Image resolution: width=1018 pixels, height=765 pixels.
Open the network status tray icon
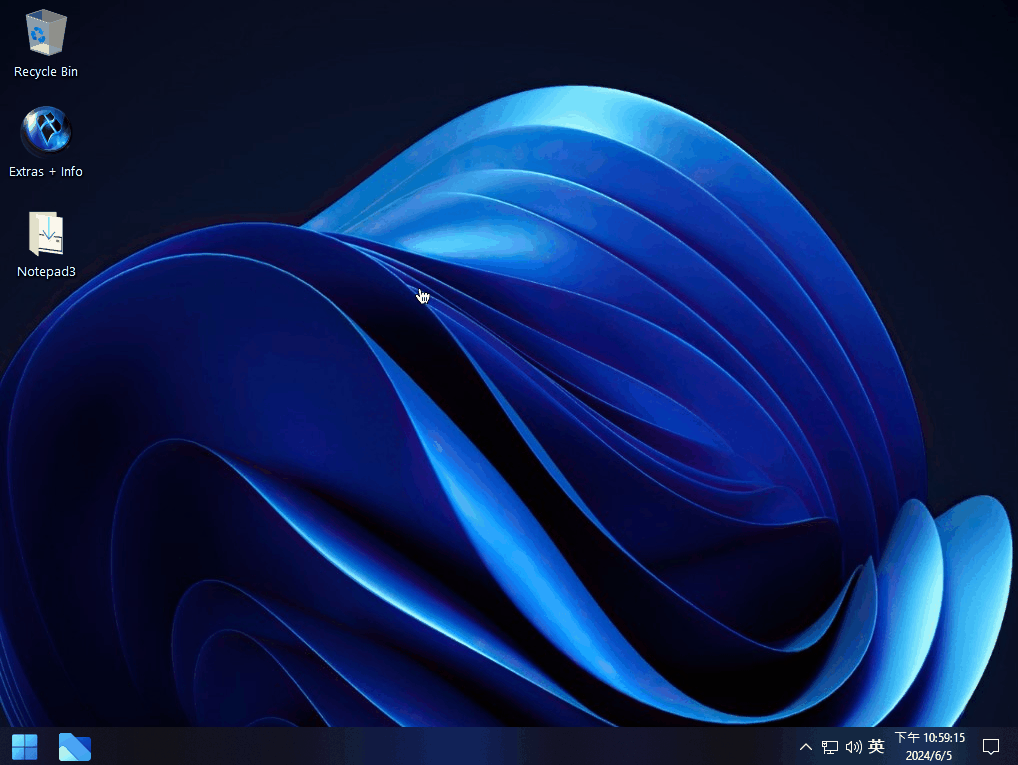830,747
